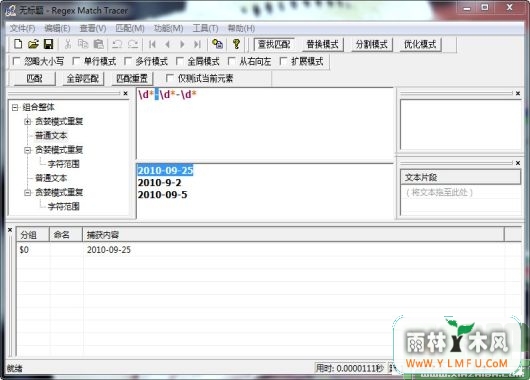
Task: Click the '2010-09-5' test text line
Action: (163, 195)
